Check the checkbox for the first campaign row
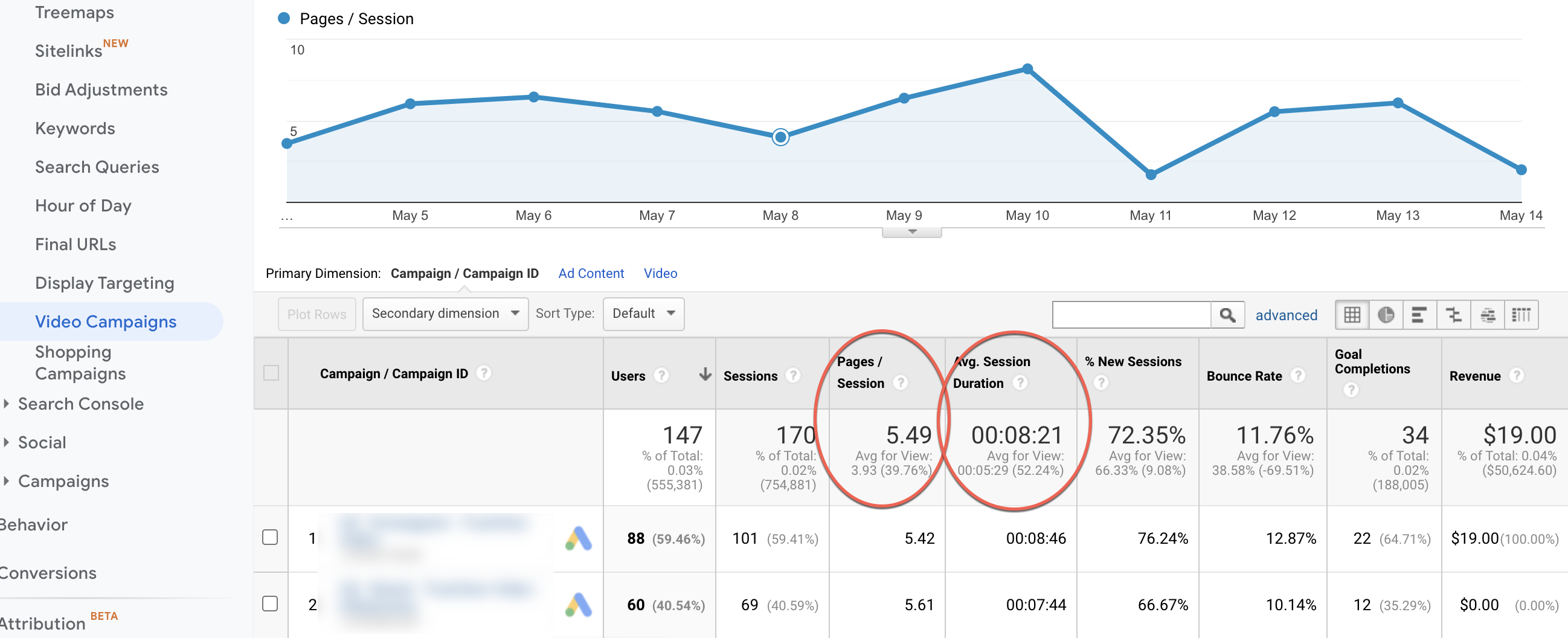This screenshot has width=1568, height=638. coord(270,538)
